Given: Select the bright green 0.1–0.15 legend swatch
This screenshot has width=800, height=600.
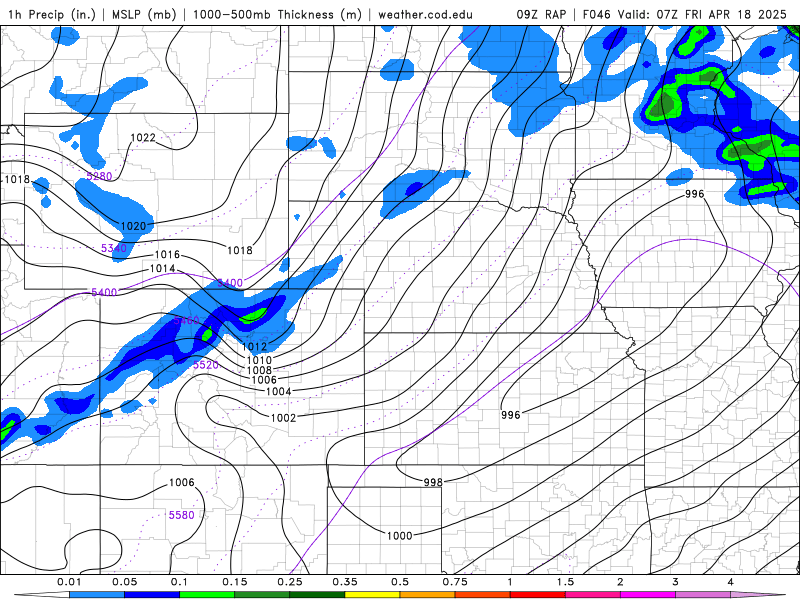Looking at the screenshot, I should [207, 595].
